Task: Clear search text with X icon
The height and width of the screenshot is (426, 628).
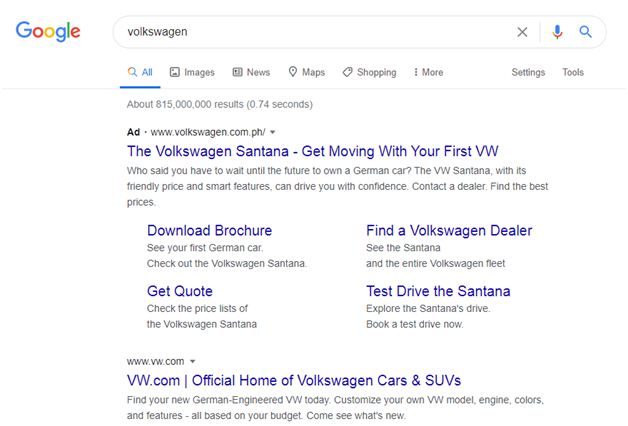Action: (522, 32)
